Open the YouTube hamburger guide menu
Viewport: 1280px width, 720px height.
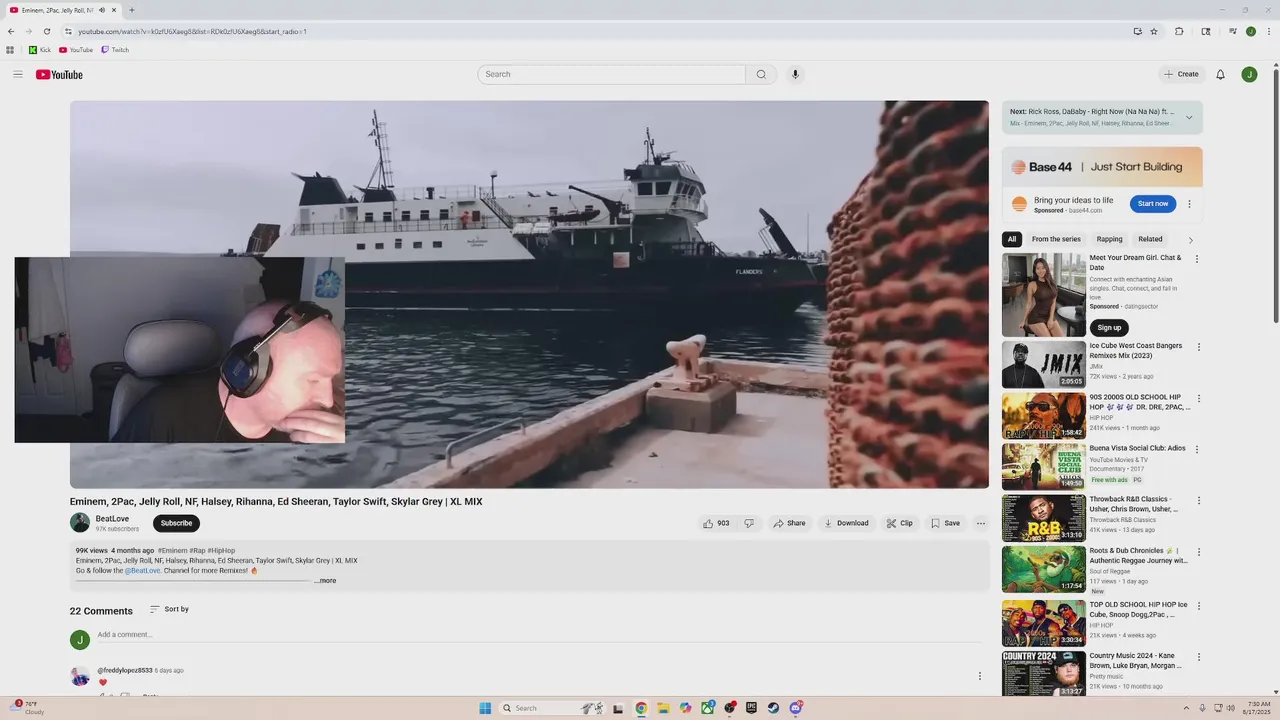(17, 74)
